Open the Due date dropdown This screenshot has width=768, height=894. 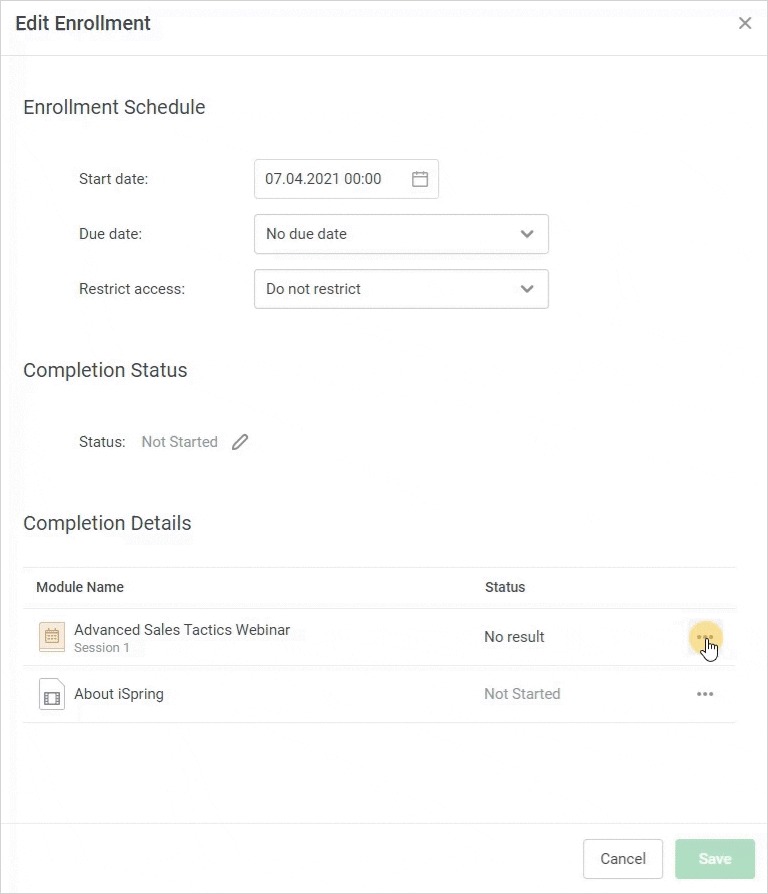pyautogui.click(x=400, y=234)
